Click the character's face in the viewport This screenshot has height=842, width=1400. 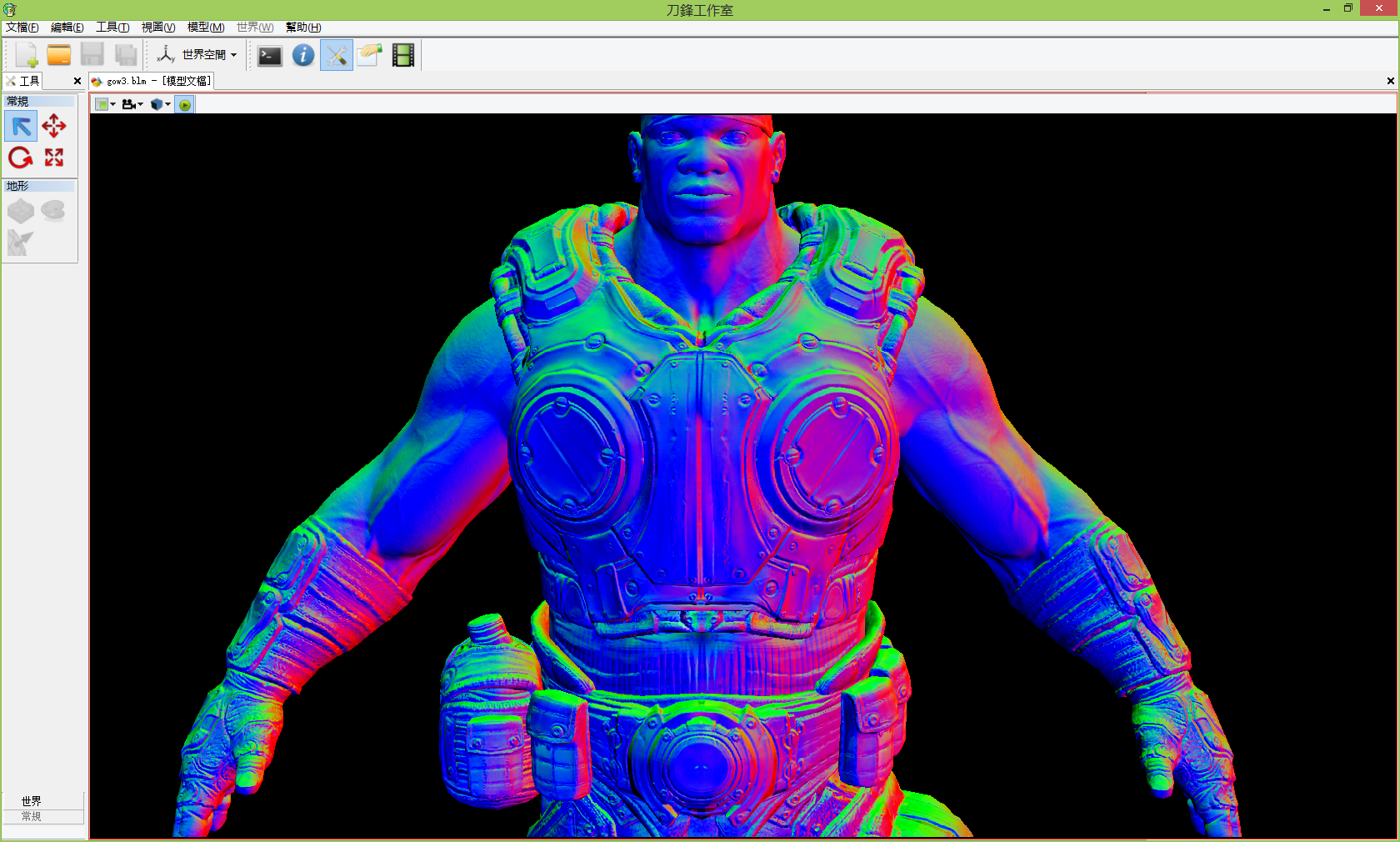(707, 179)
